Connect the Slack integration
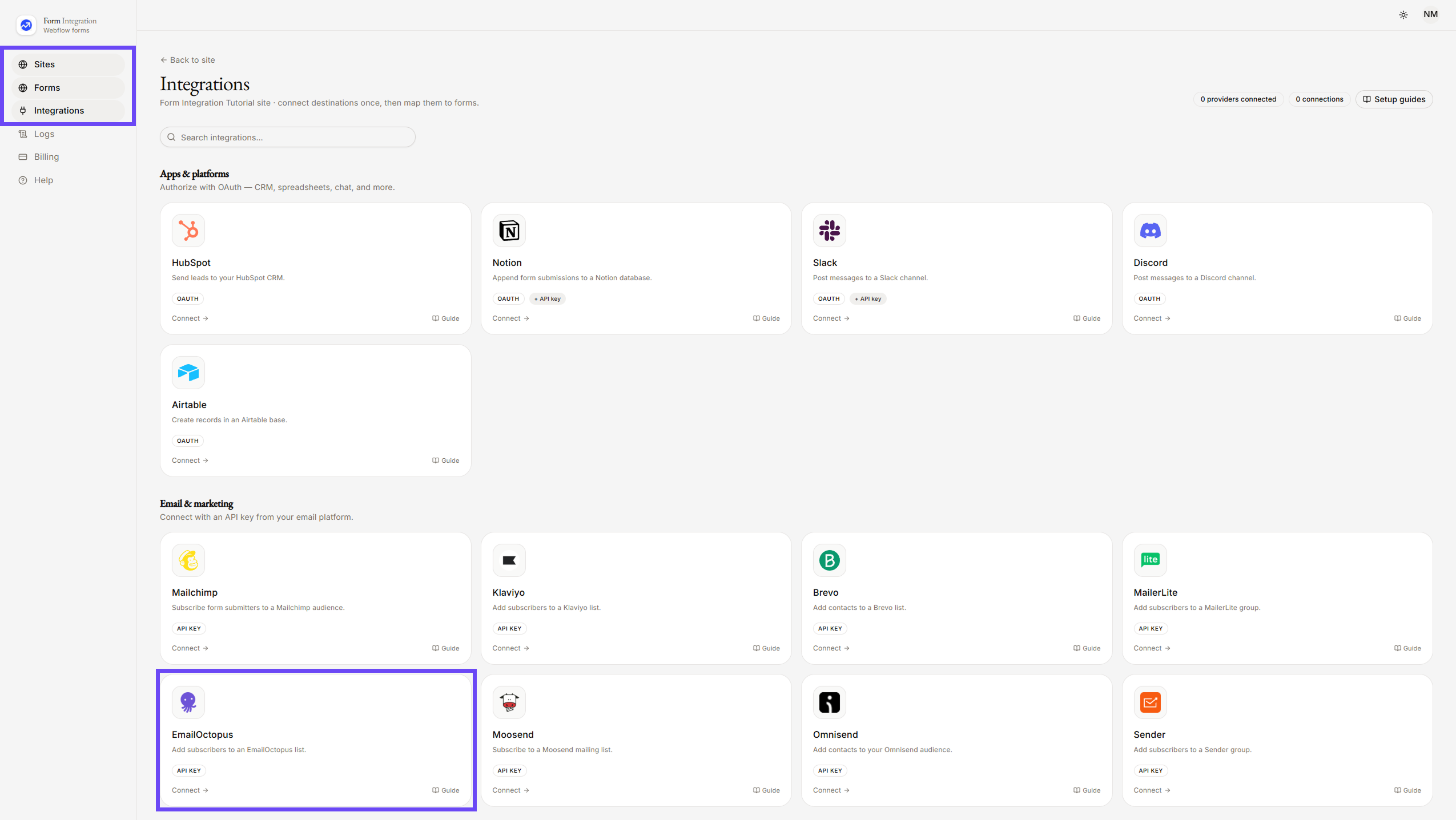This screenshot has width=1456, height=820. [831, 318]
